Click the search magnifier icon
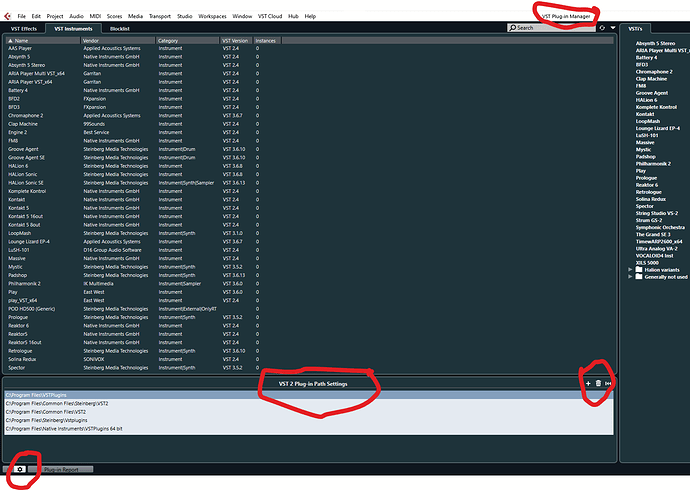690x490 pixels. 512,28
